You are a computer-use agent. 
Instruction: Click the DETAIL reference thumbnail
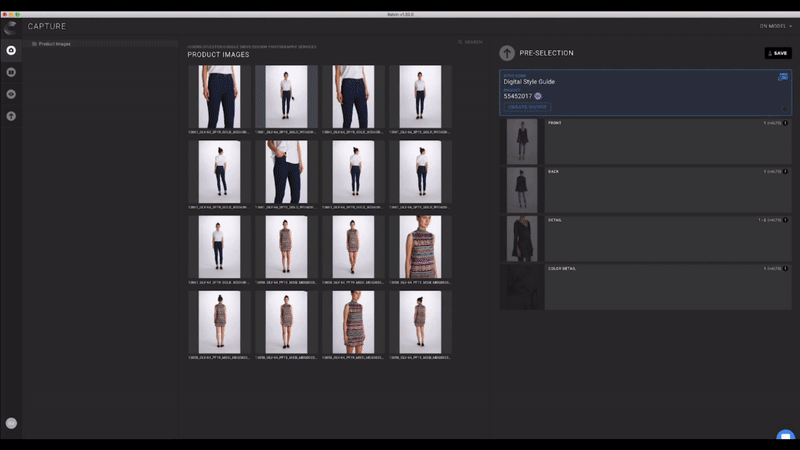[521, 238]
